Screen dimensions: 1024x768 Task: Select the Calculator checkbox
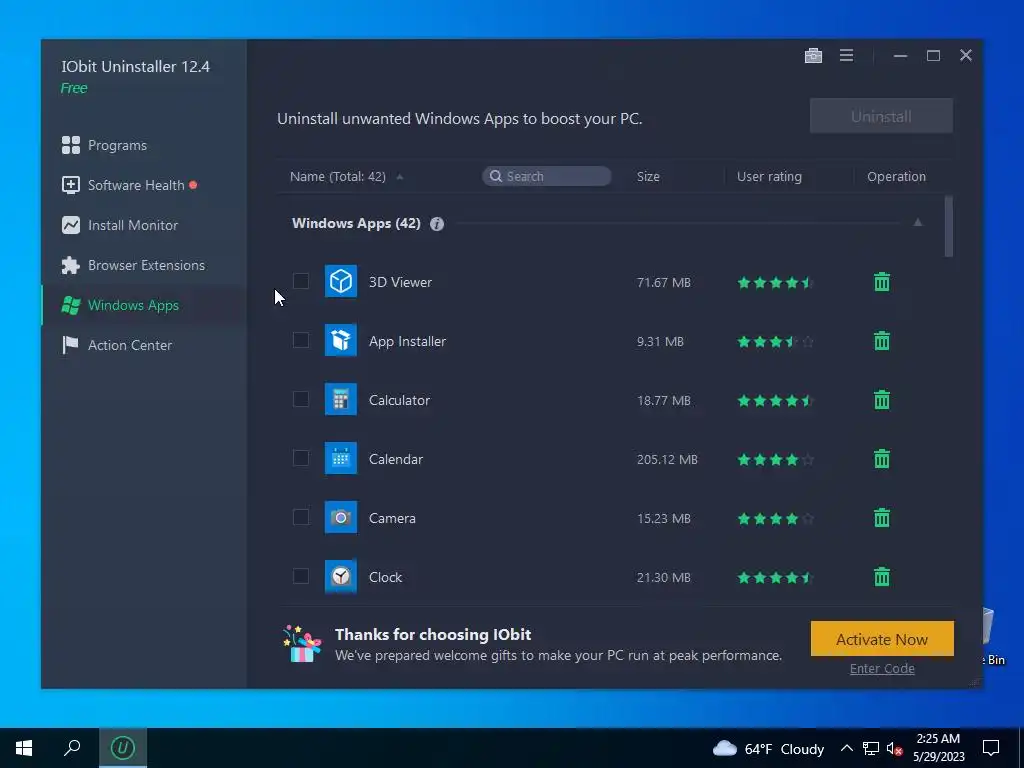pos(301,399)
